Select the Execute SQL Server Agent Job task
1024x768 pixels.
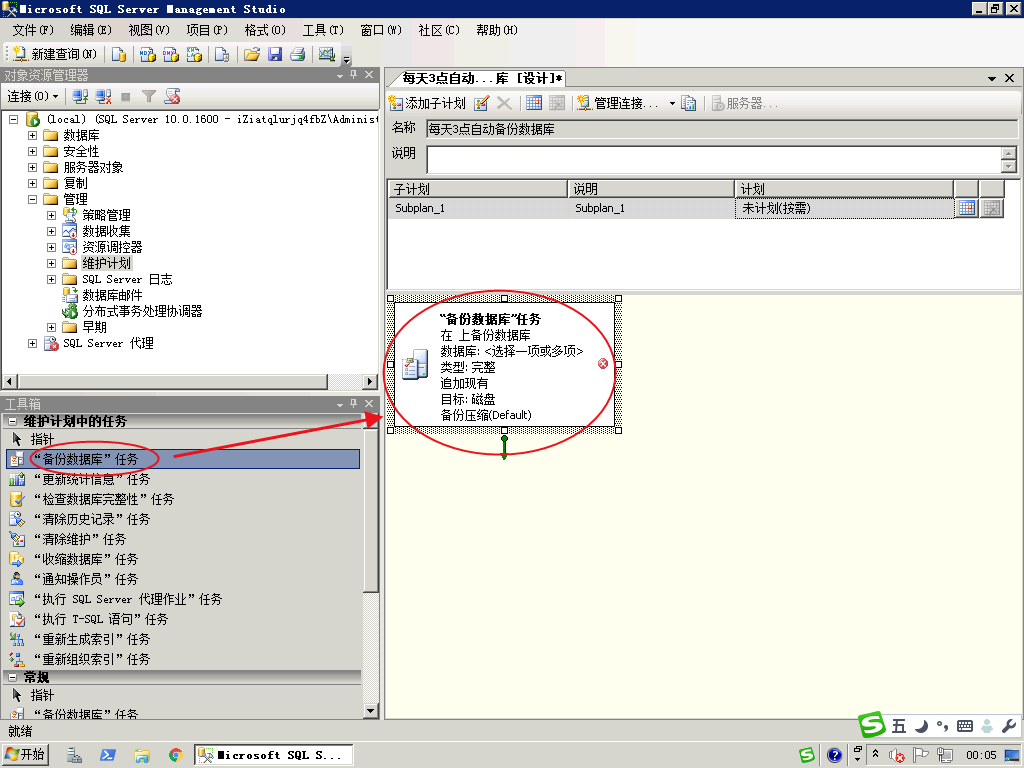click(183, 600)
